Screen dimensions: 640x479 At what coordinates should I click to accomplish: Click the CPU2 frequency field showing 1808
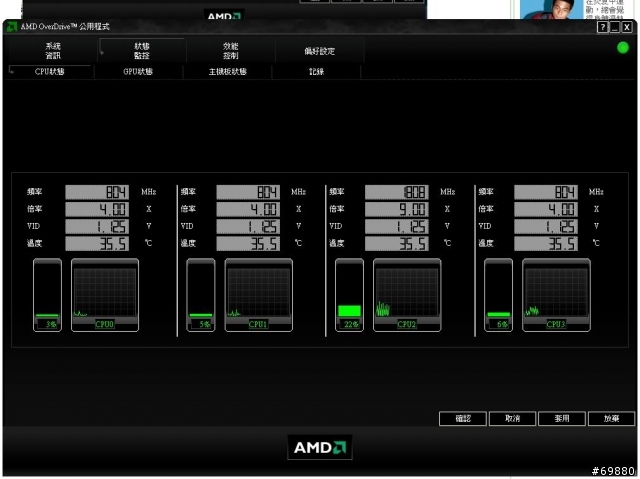(x=397, y=192)
